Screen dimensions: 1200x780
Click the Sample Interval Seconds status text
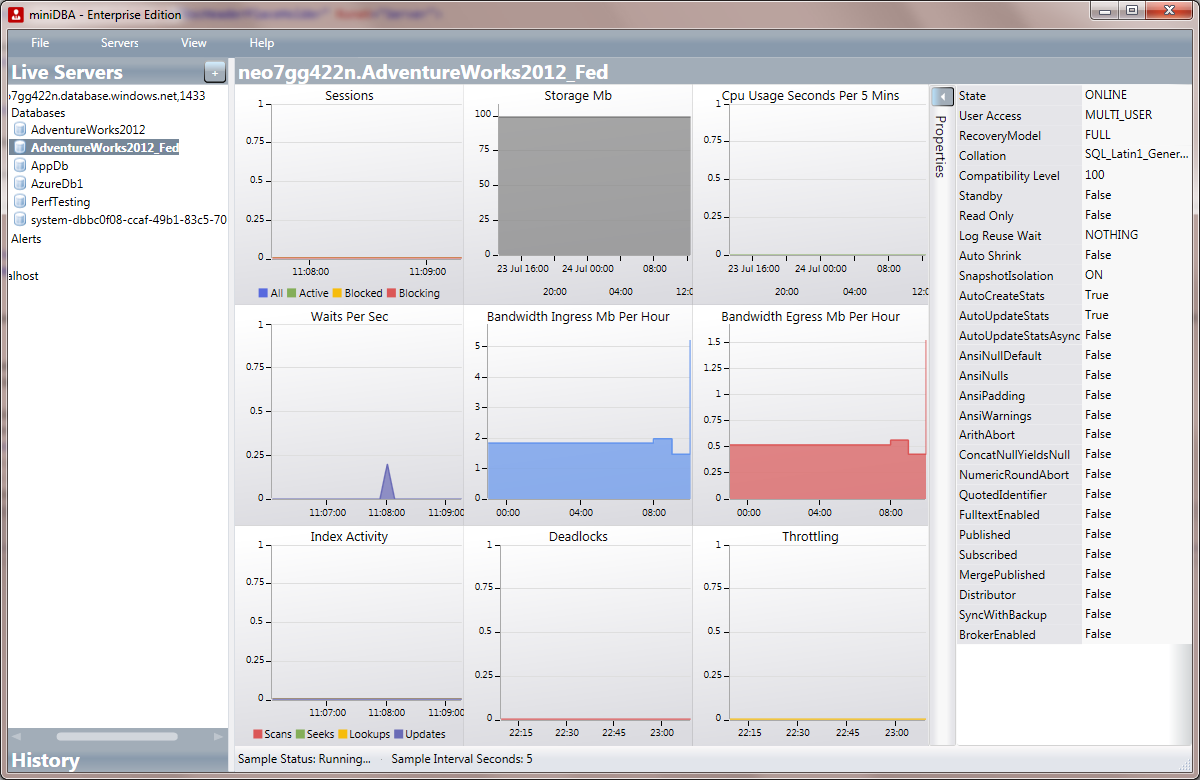pyautogui.click(x=462, y=759)
